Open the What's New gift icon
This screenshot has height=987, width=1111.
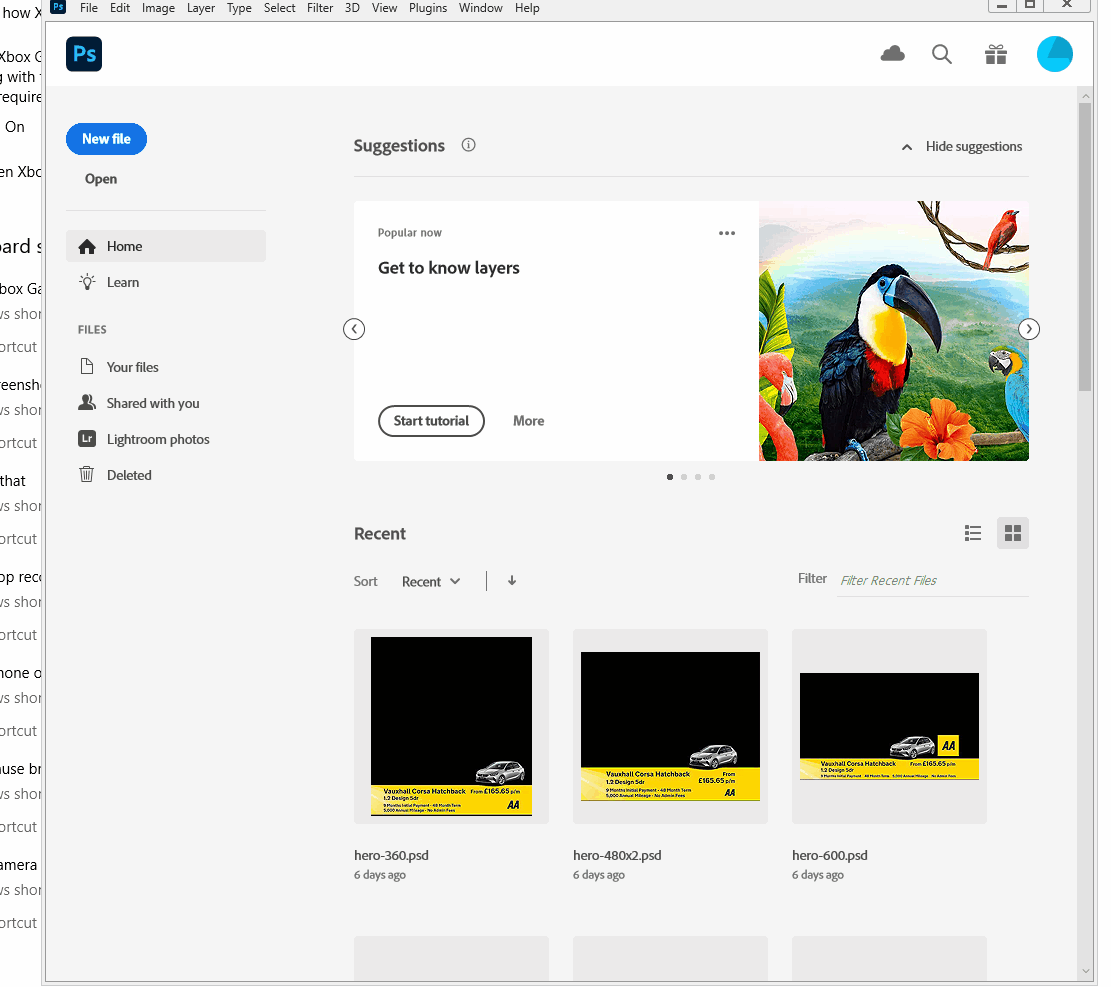click(996, 54)
